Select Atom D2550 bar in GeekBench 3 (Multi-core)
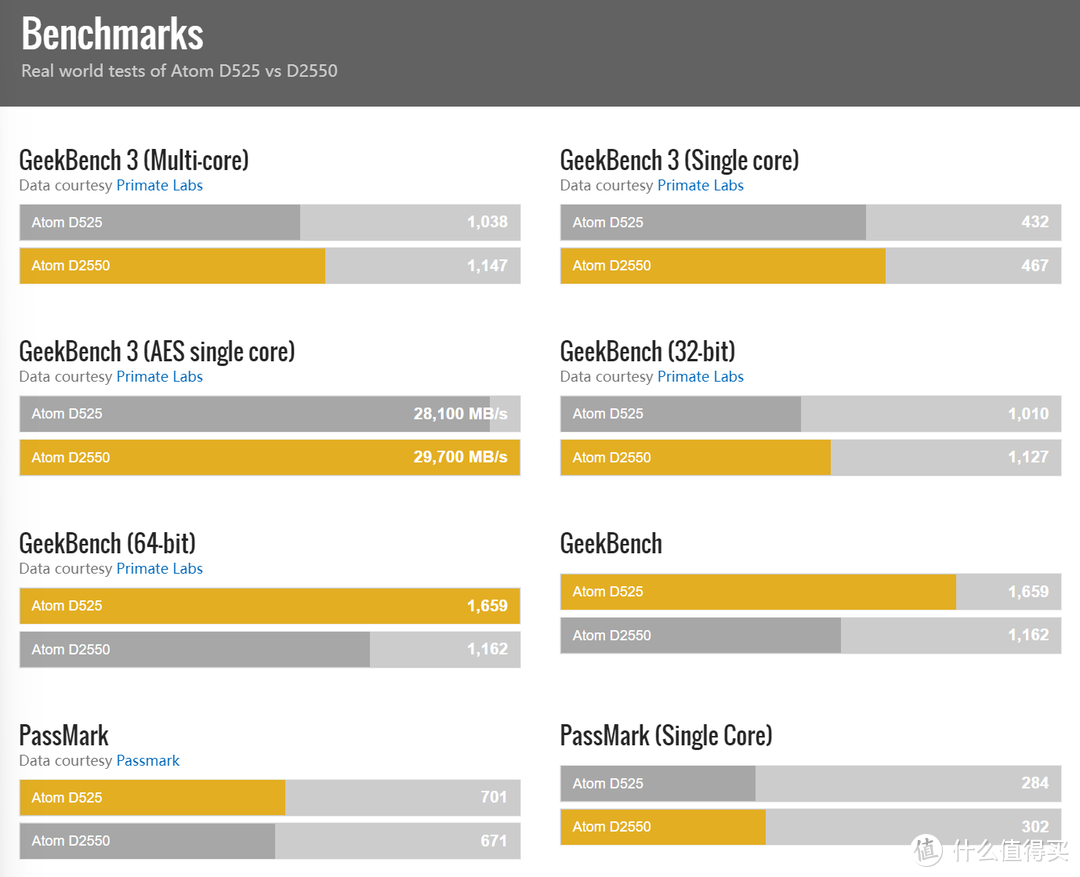 172,266
